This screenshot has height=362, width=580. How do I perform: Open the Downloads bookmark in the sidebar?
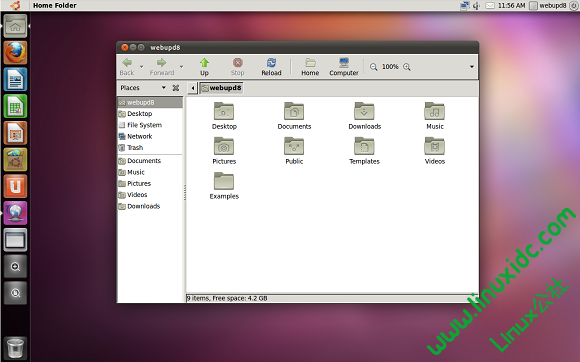coord(150,206)
